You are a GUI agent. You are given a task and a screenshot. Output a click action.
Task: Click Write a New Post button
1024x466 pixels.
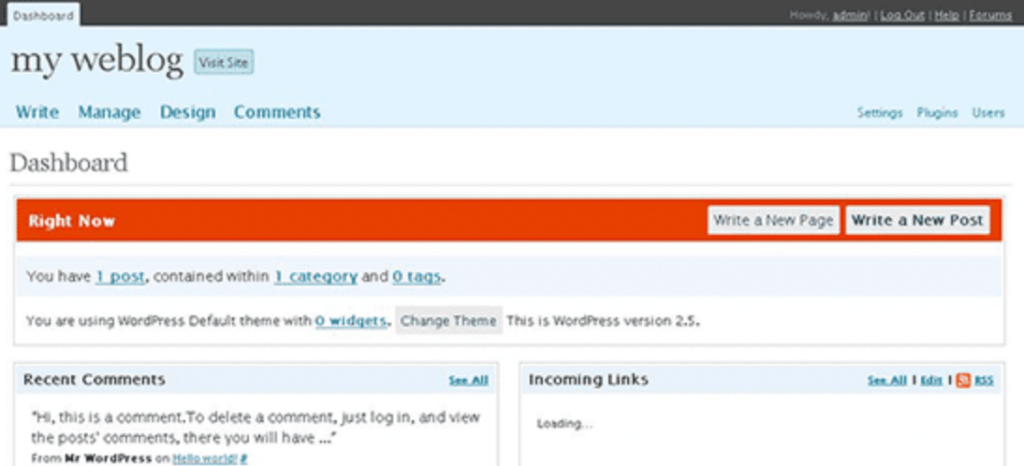pyautogui.click(x=918, y=221)
